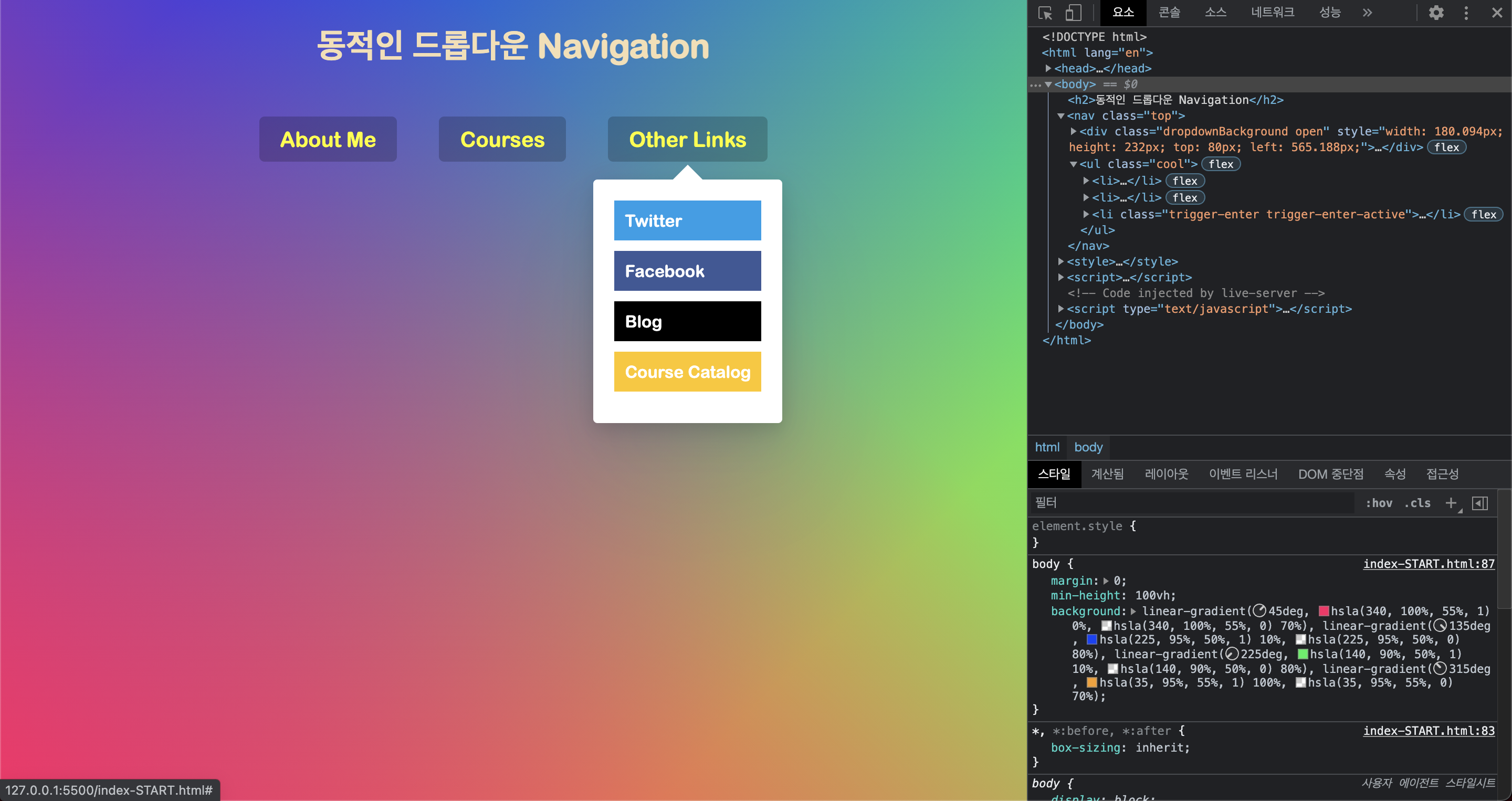Open the index-START.html:87 source link

coord(1429,564)
